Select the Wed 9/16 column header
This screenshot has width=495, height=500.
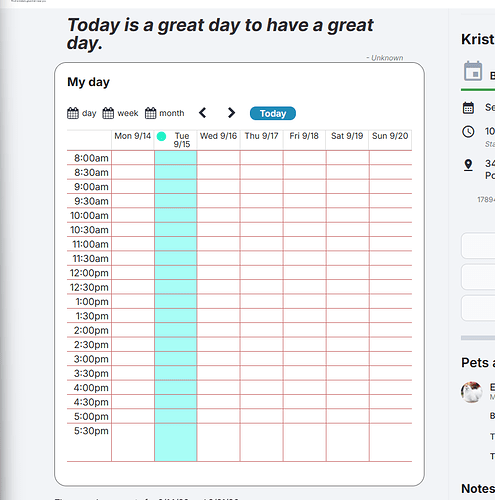coord(218,136)
